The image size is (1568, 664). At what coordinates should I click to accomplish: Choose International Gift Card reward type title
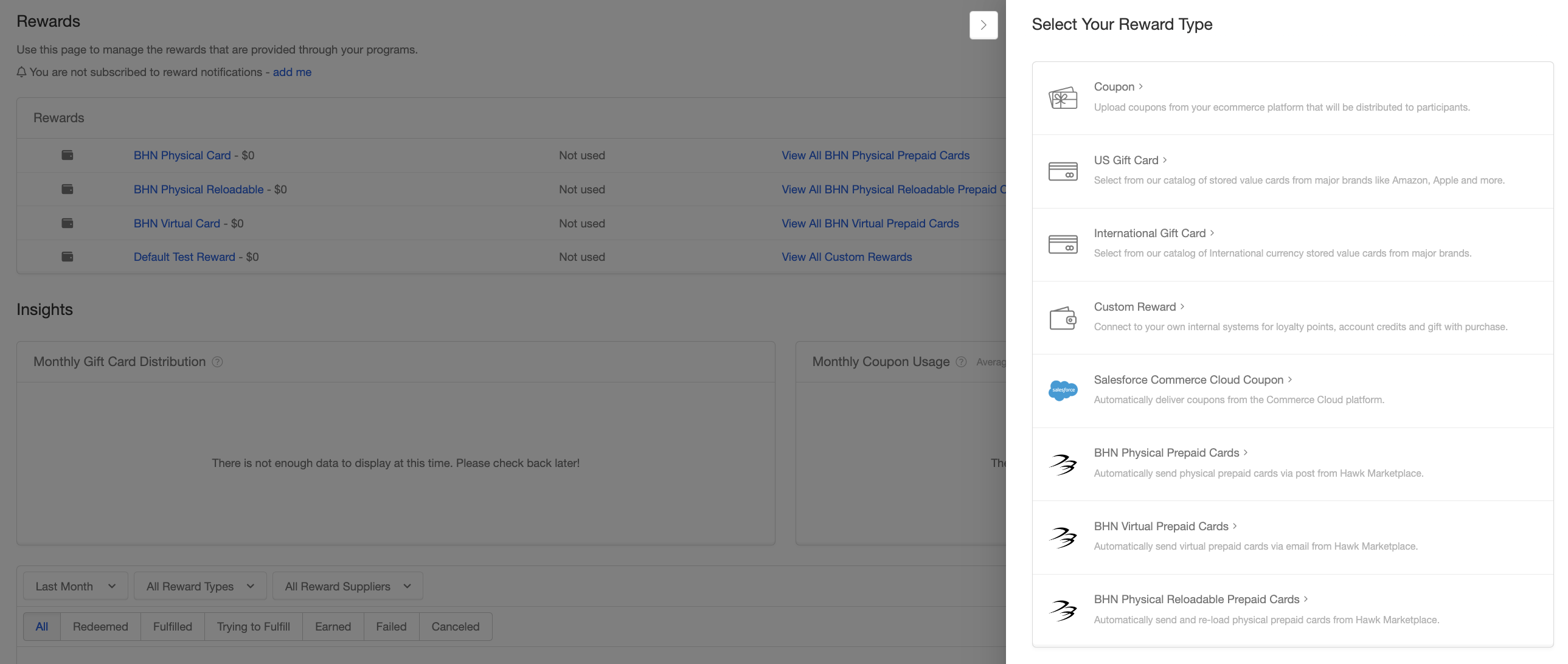(x=1150, y=233)
